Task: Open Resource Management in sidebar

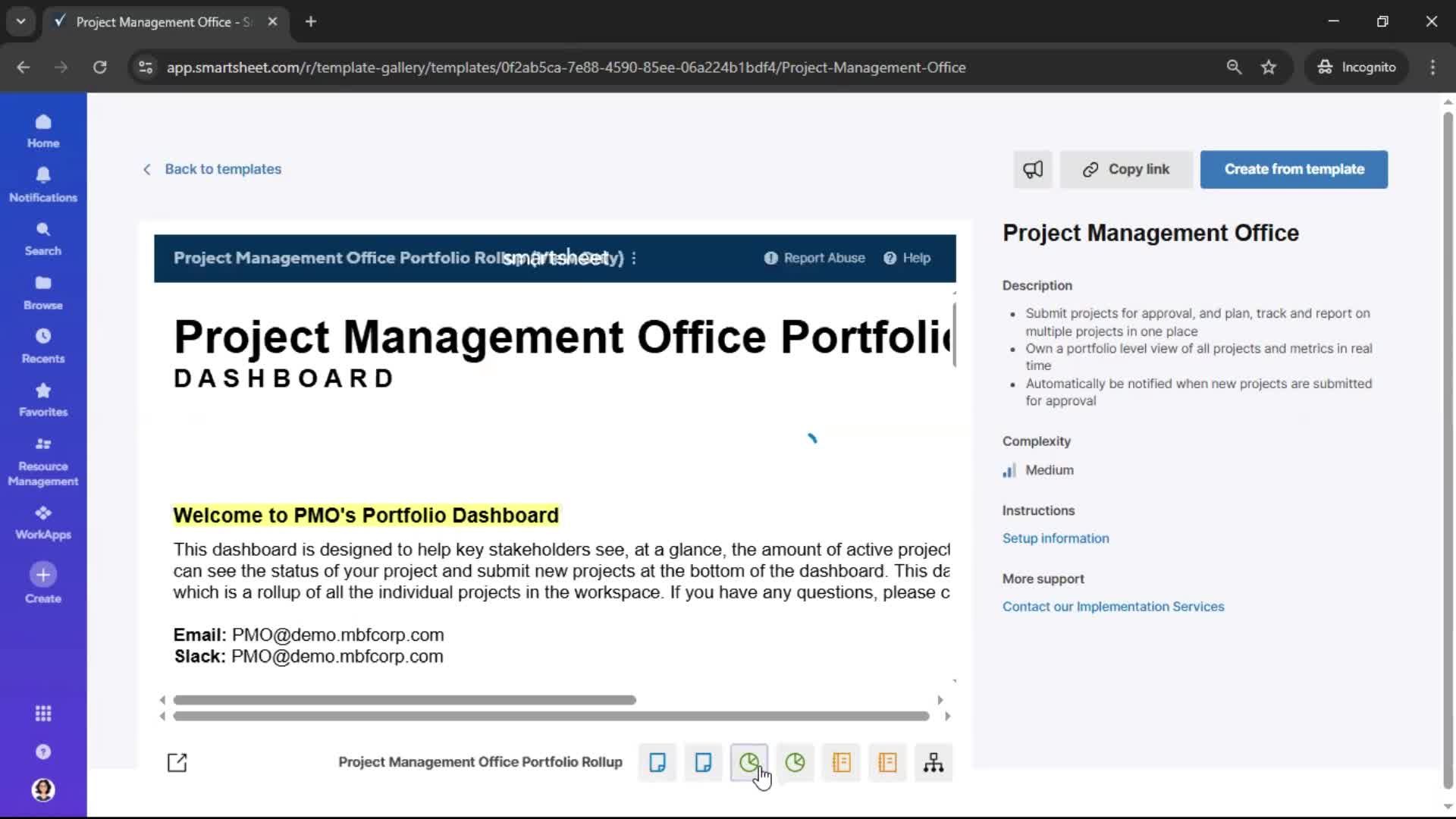Action: [43, 462]
